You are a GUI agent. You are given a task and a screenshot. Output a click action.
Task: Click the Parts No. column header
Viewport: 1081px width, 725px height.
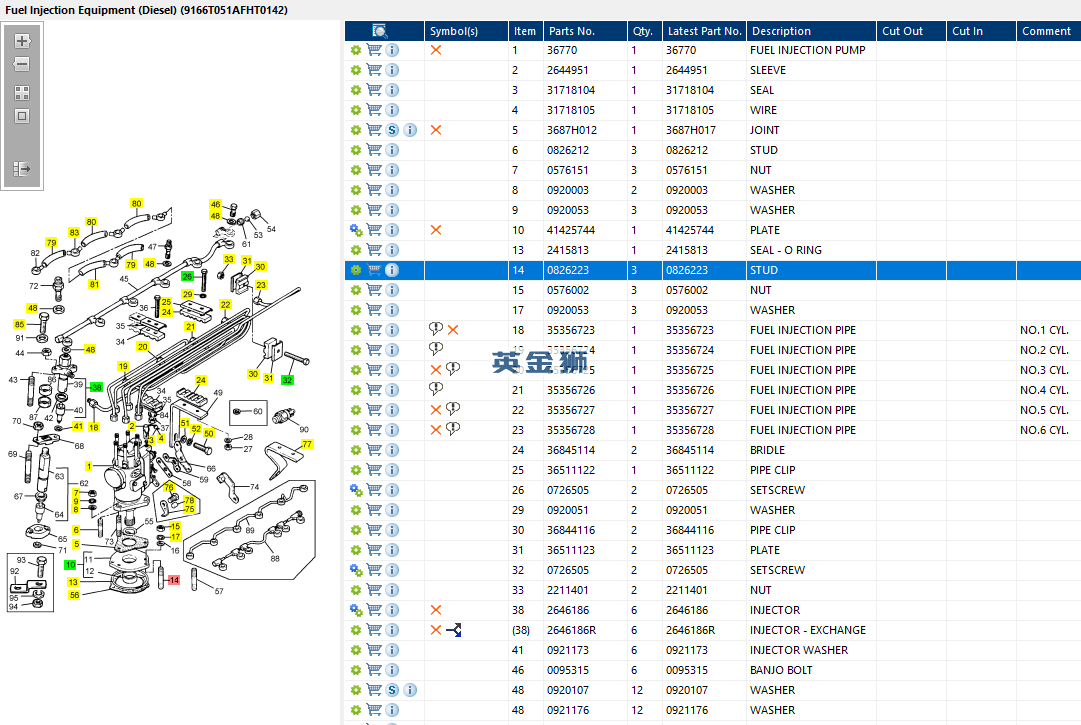(x=585, y=31)
